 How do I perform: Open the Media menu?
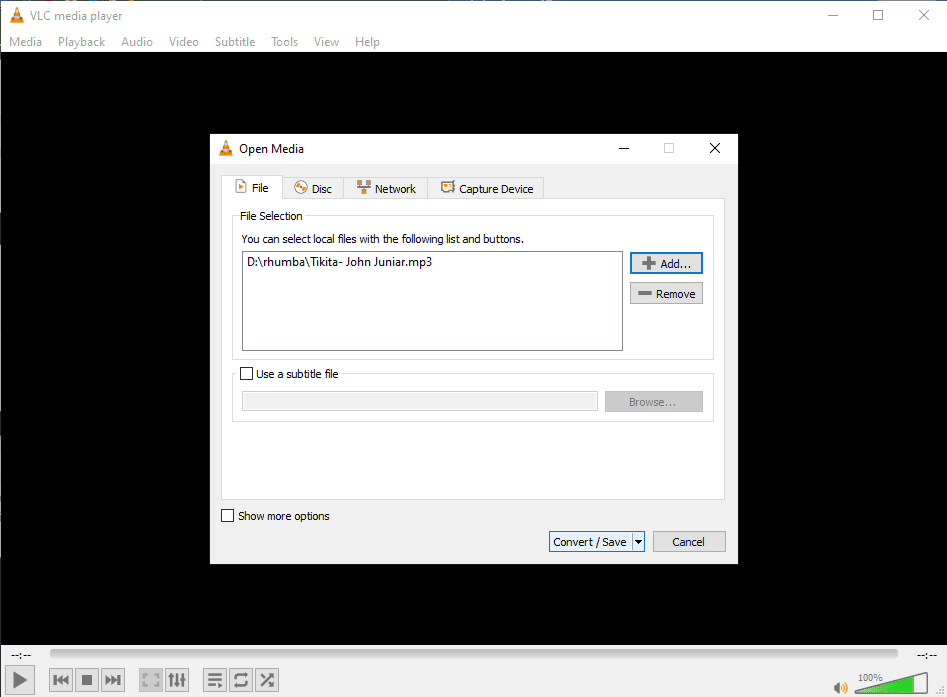pyautogui.click(x=25, y=42)
